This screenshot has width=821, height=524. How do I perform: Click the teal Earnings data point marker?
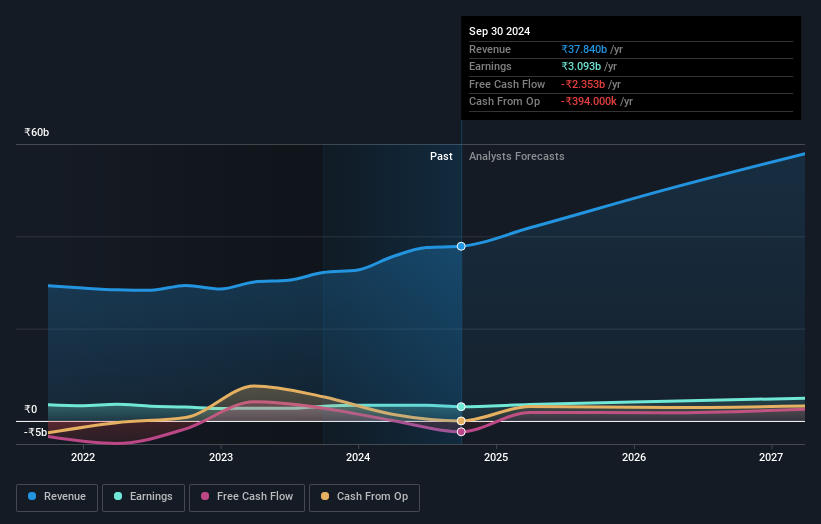click(x=461, y=407)
